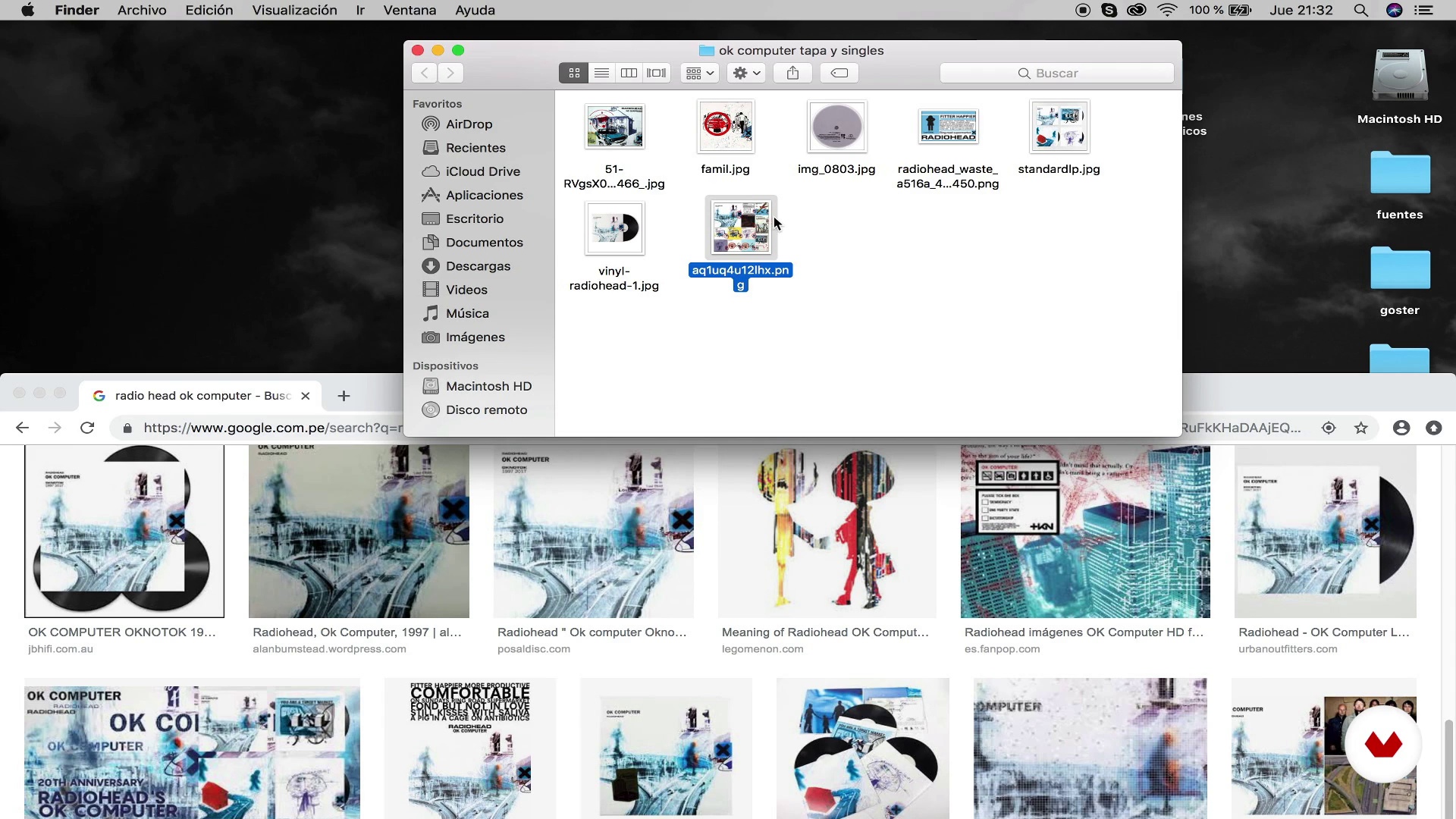The height and width of the screenshot is (819, 1456).
Task: Open Spotlight search in menu bar
Action: pos(1360,10)
